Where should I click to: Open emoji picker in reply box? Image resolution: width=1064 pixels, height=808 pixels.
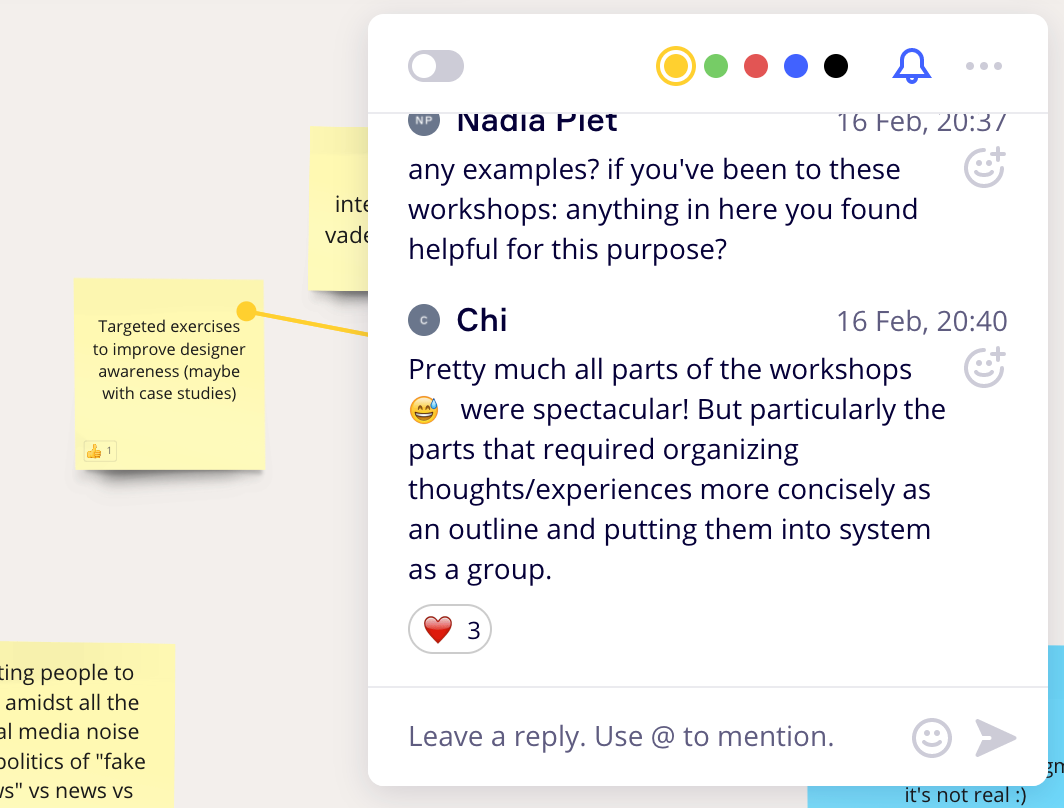(932, 738)
